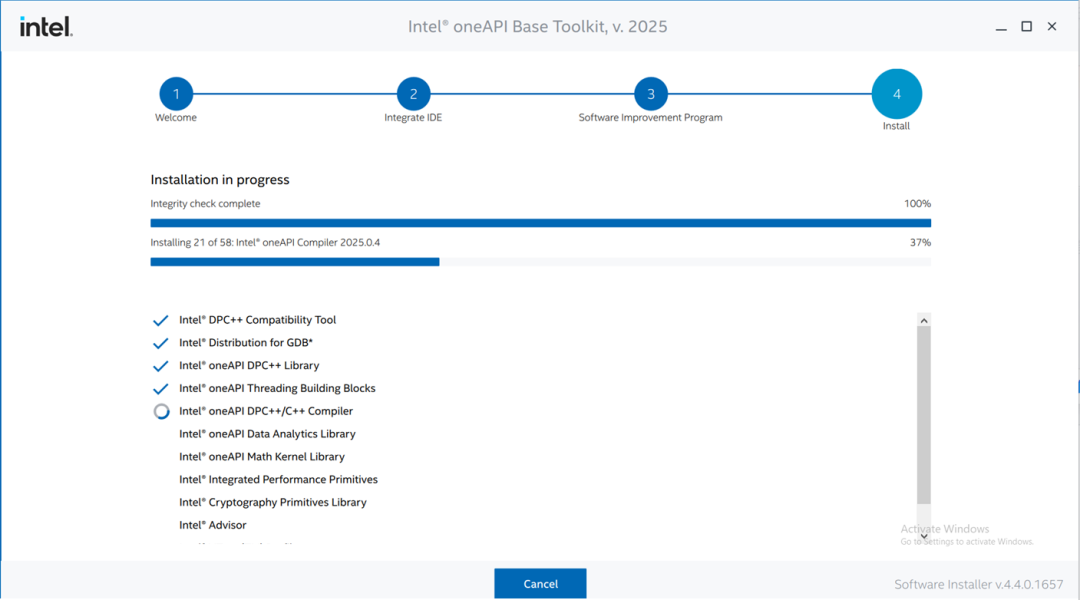This screenshot has height=600, width=1080.
Task: Select 'Intel Advisor' row
Action: [213, 524]
